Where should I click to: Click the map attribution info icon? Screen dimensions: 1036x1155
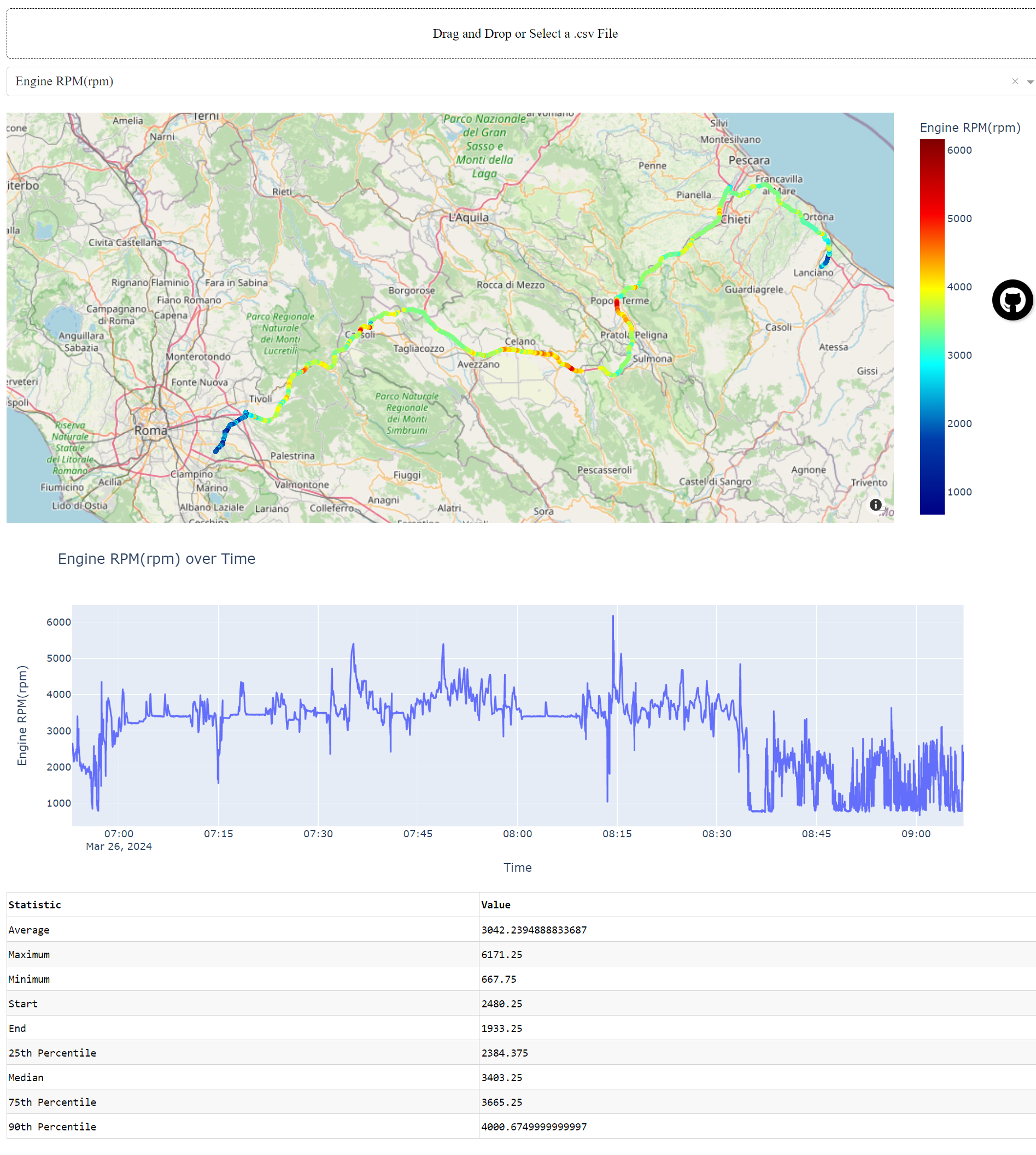[875, 505]
